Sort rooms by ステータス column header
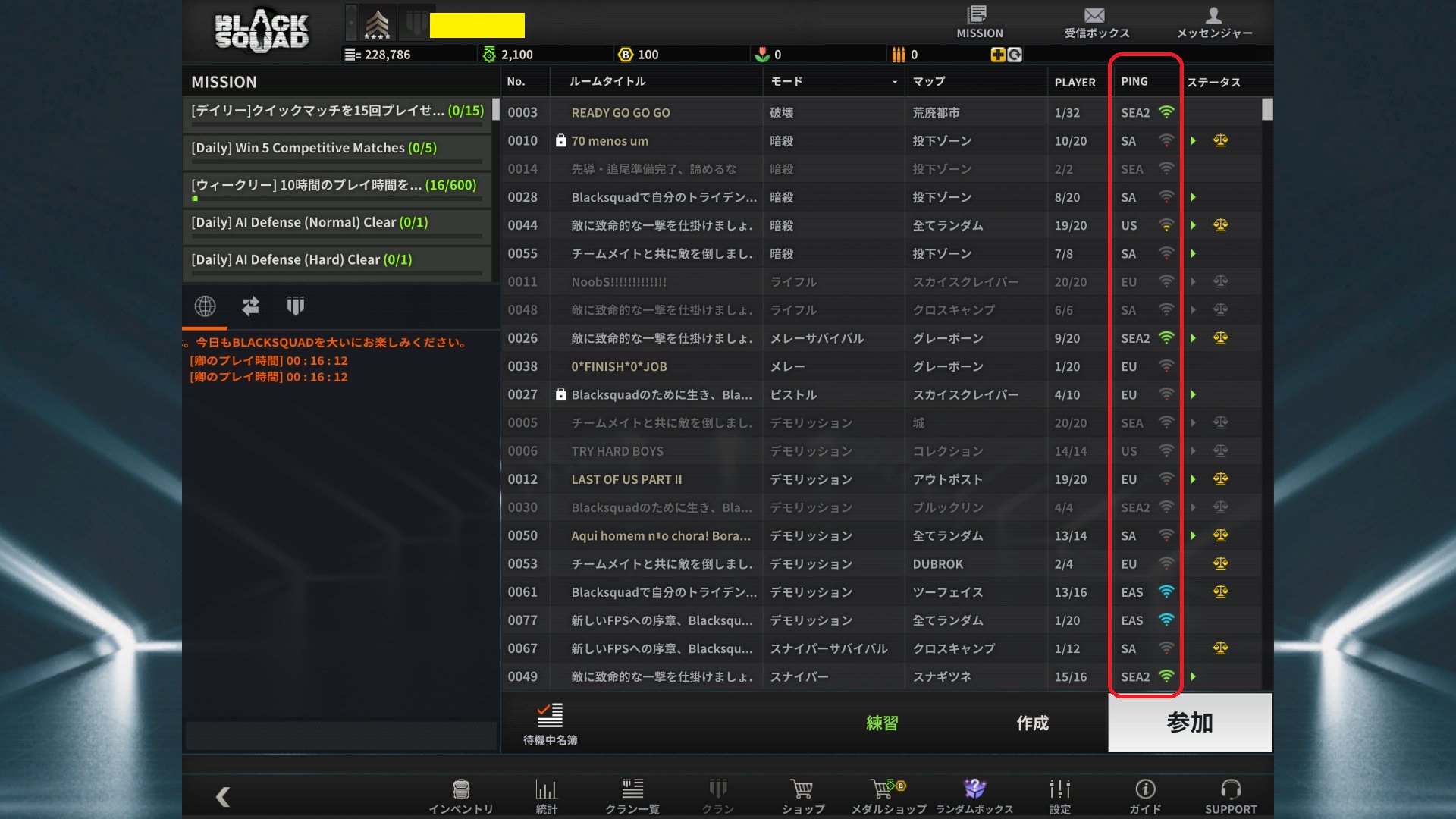 point(1213,82)
